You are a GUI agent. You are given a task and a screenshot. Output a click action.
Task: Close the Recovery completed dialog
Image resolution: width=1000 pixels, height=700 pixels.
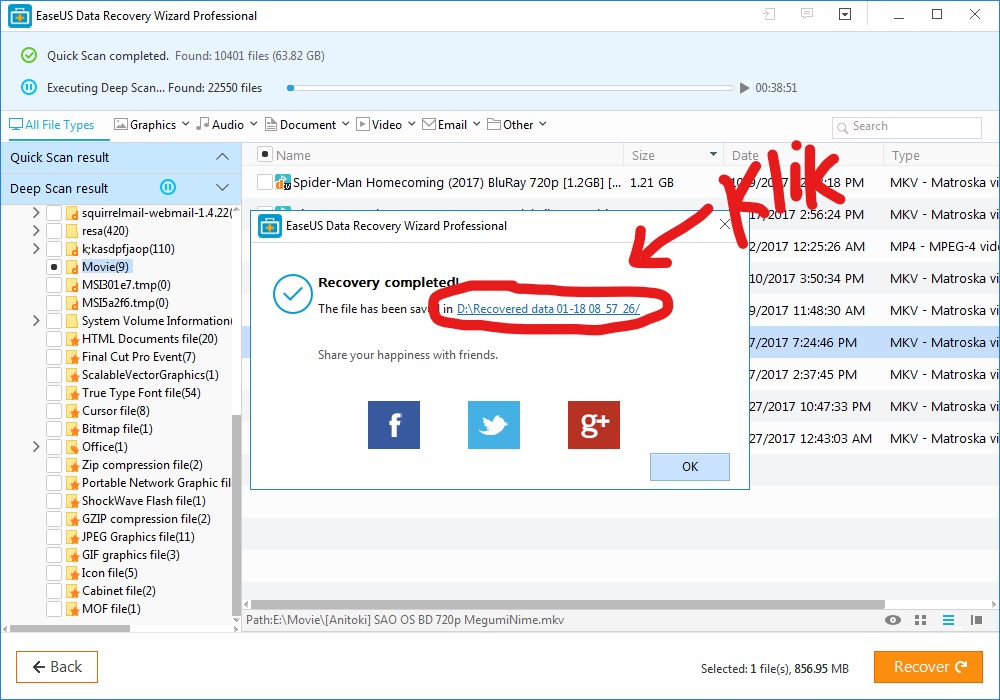724,224
